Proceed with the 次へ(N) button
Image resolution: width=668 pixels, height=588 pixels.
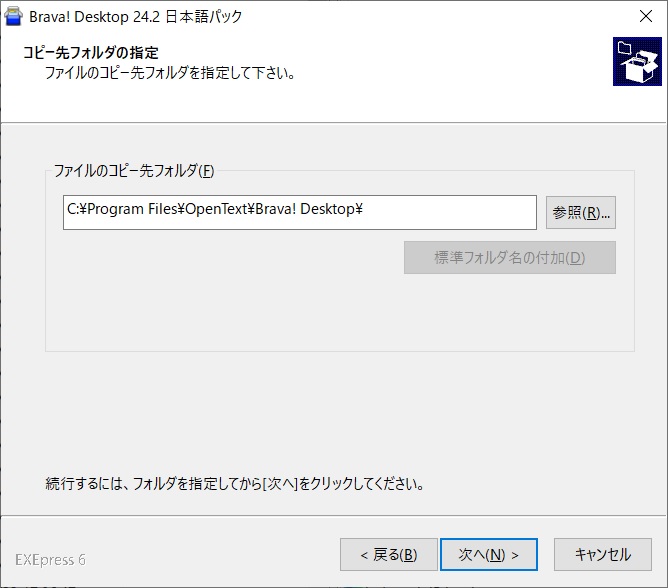[x=489, y=554]
